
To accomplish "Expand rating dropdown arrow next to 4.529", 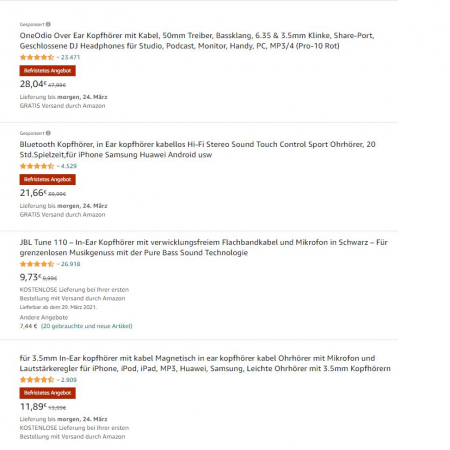I will [58, 166].
